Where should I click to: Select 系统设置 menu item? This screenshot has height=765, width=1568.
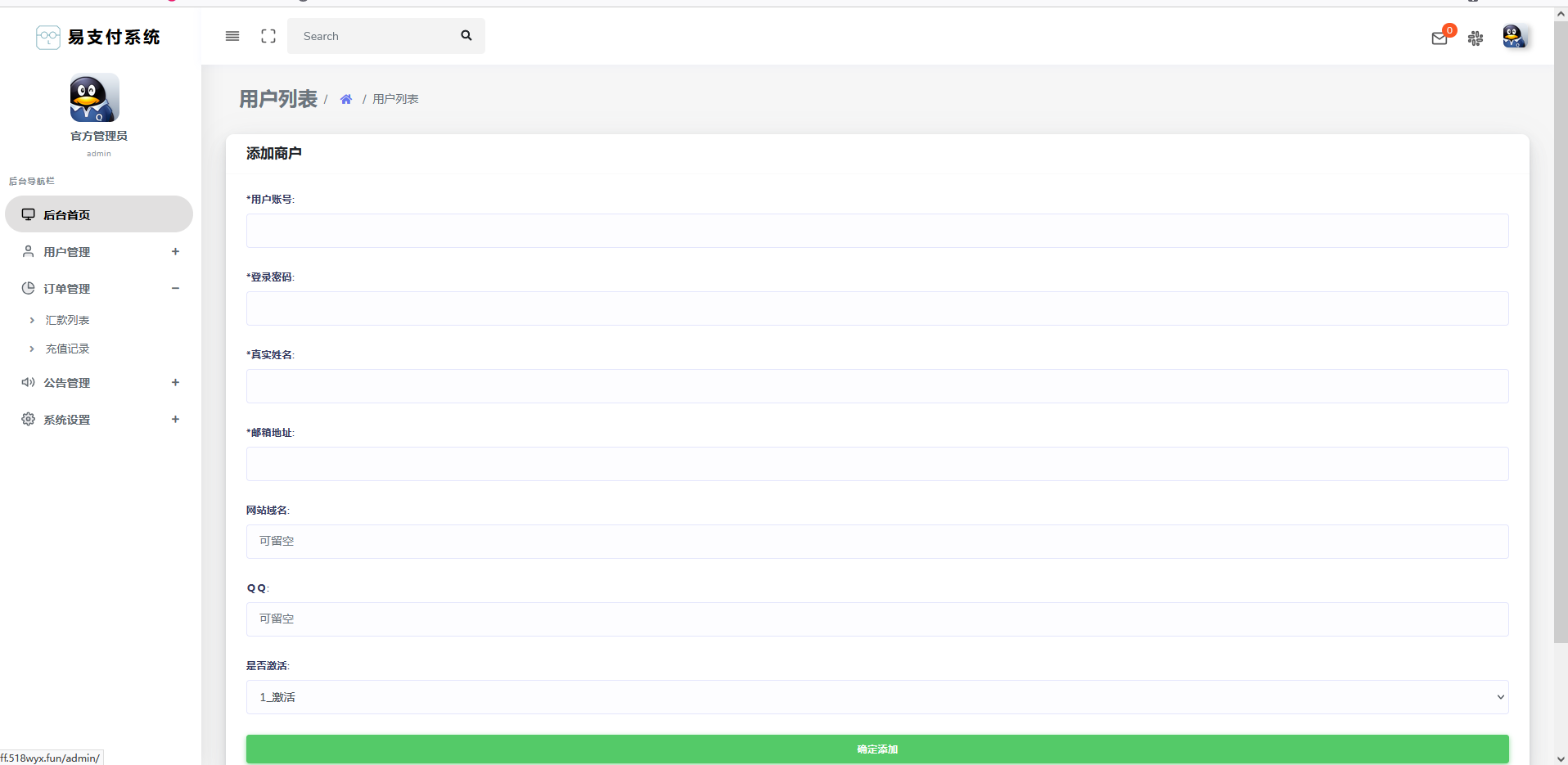[99, 419]
